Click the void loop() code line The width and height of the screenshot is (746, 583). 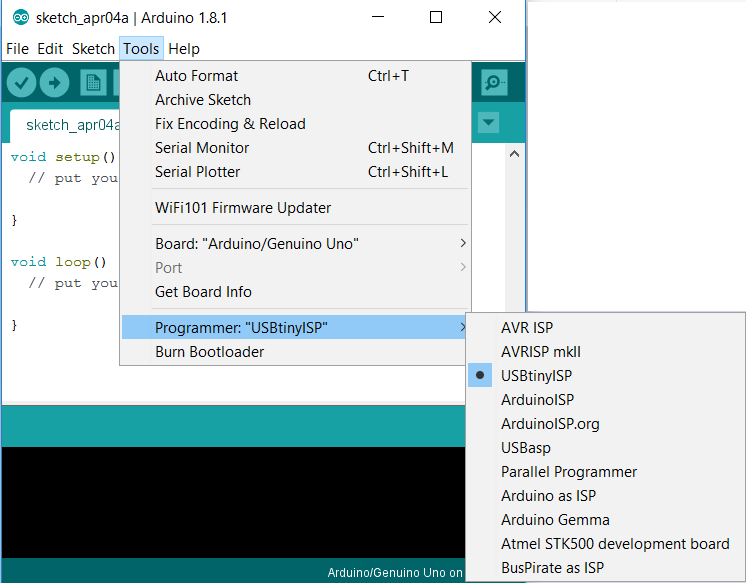59,262
